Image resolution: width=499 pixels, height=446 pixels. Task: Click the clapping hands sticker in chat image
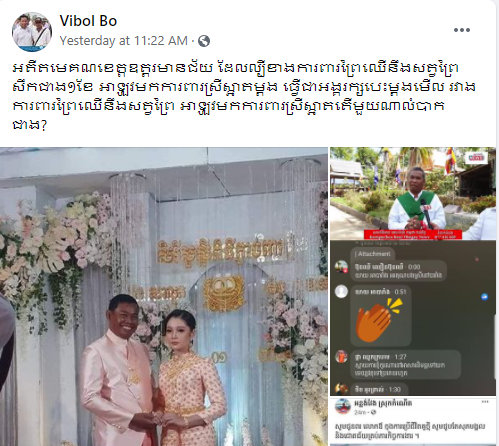click(x=378, y=318)
